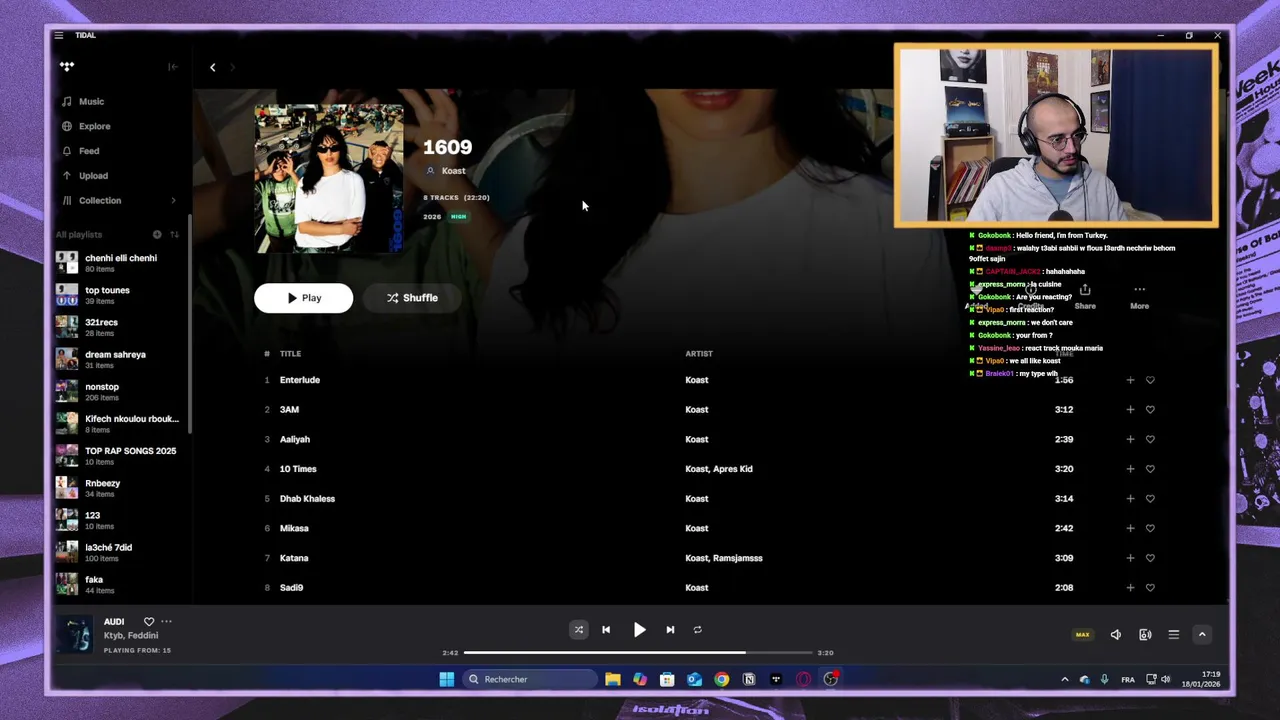
Task: Open artist Apres Kid on 10 Times
Action: [x=735, y=469]
